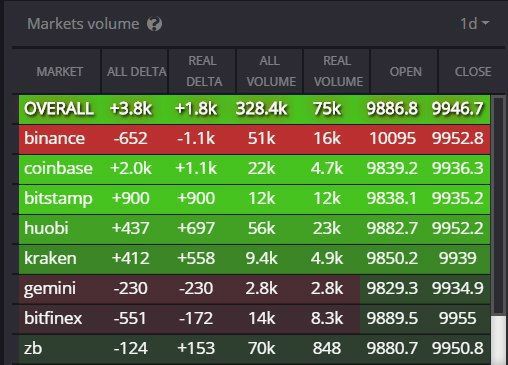Click kraken all volume 9.4k
Viewport: 508px width, 365px height.
pos(262,258)
